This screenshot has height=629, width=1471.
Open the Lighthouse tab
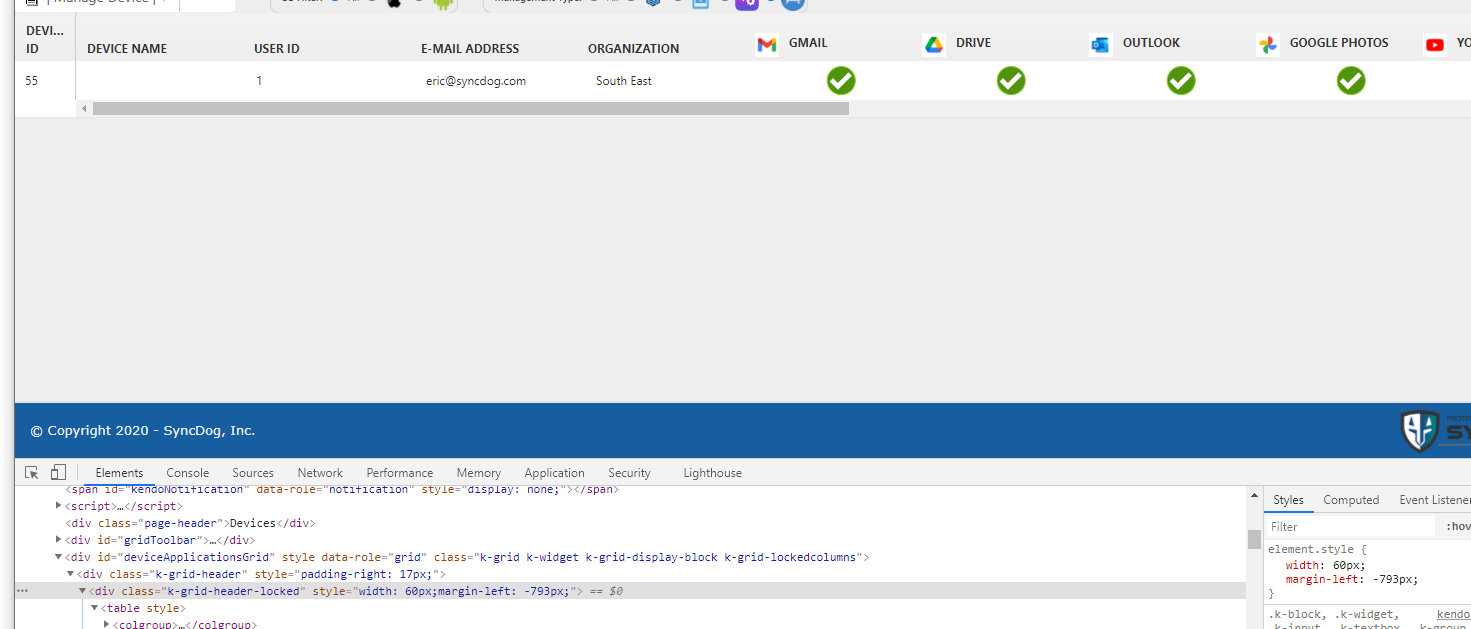(713, 473)
